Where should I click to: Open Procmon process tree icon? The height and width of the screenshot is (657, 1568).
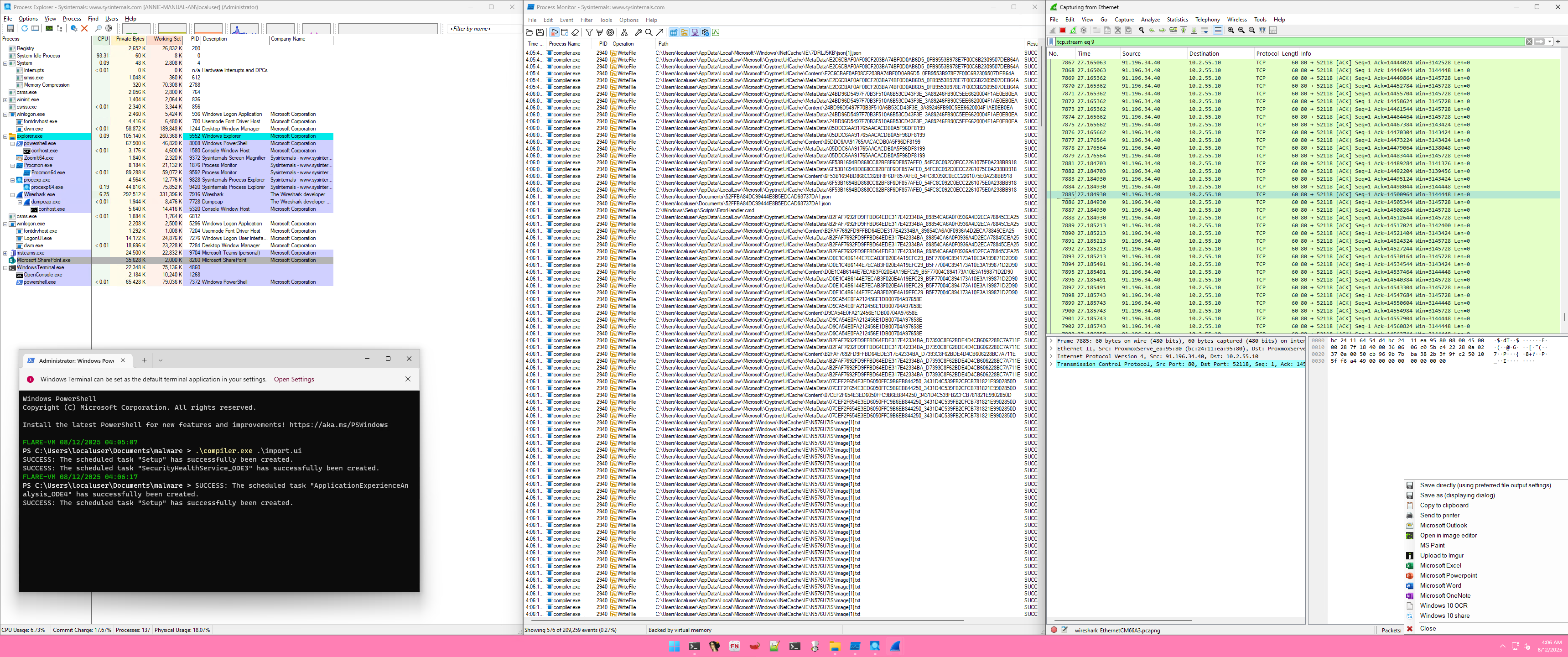pyautogui.click(x=624, y=32)
